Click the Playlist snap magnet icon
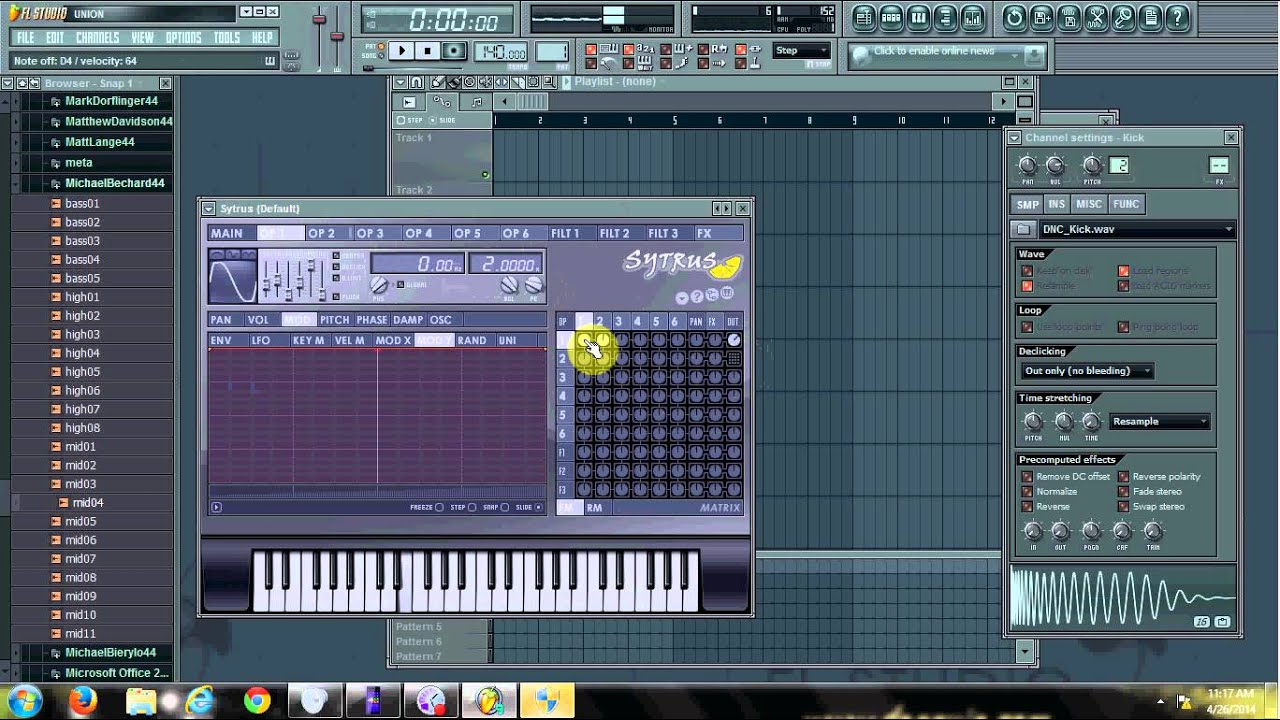 416,82
